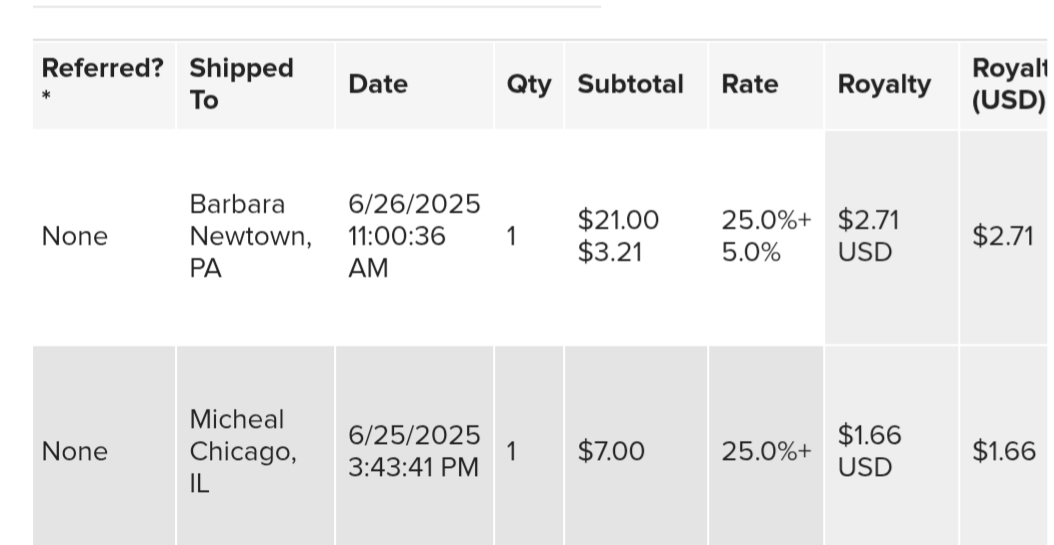Click the Shipped To column header
1054x545 pixels.
tap(255, 85)
